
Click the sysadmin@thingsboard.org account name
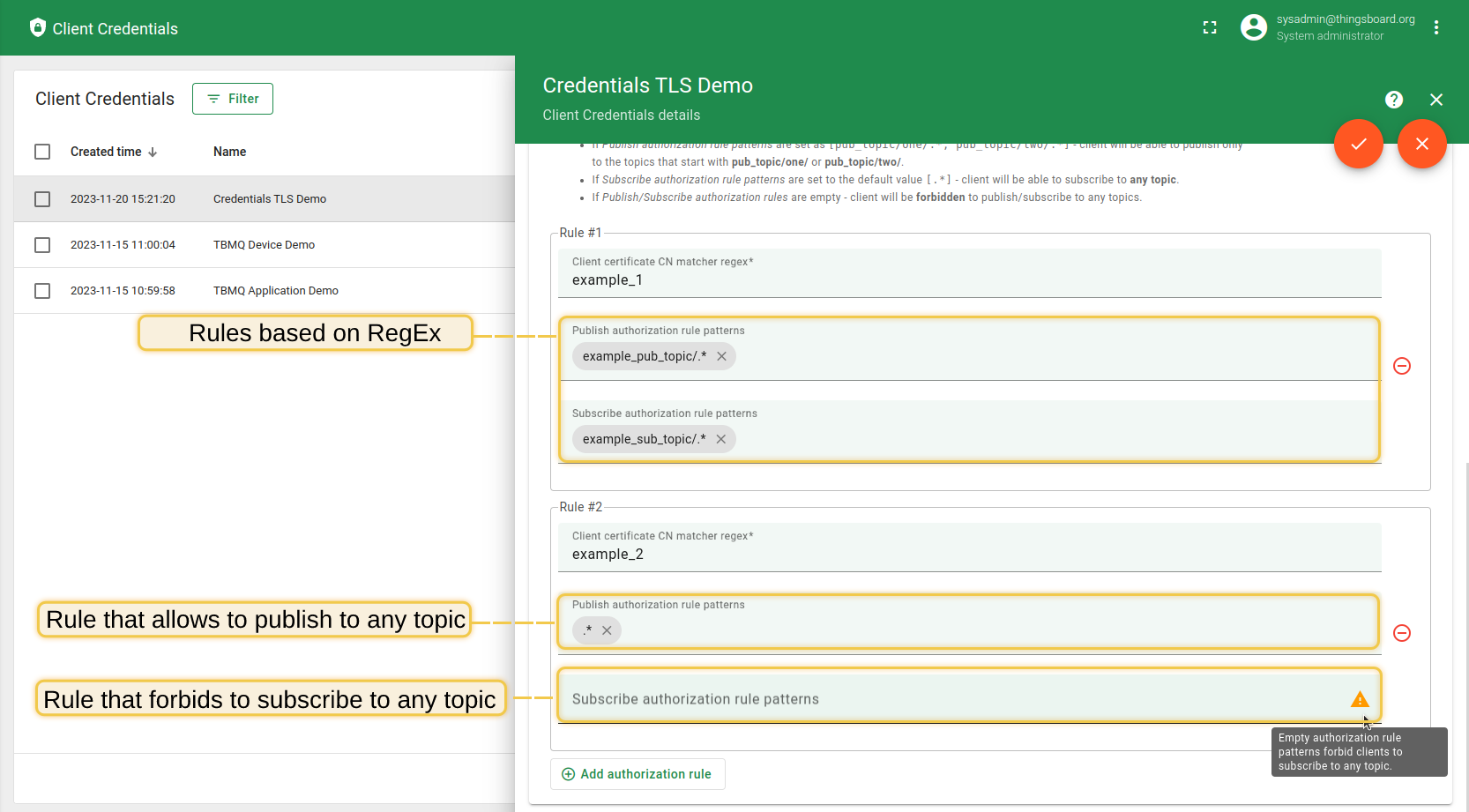click(1346, 19)
